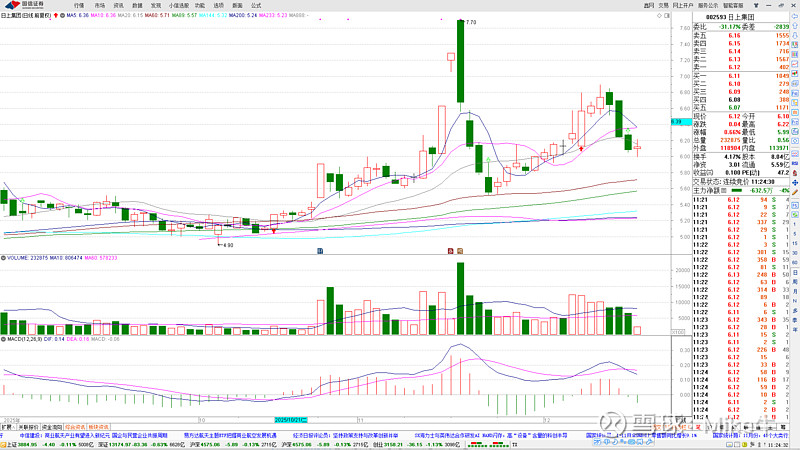The height and width of the screenshot is (450, 800).
Task: Open the 经济日报评论员 news headline
Action: click(345, 436)
